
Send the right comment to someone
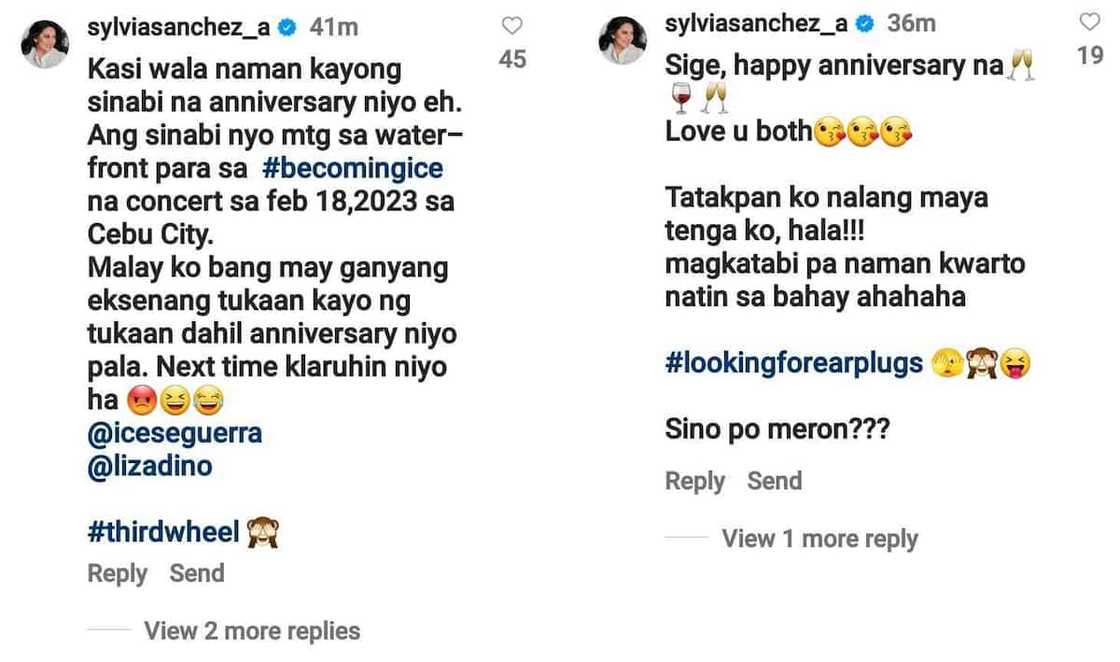[775, 480]
